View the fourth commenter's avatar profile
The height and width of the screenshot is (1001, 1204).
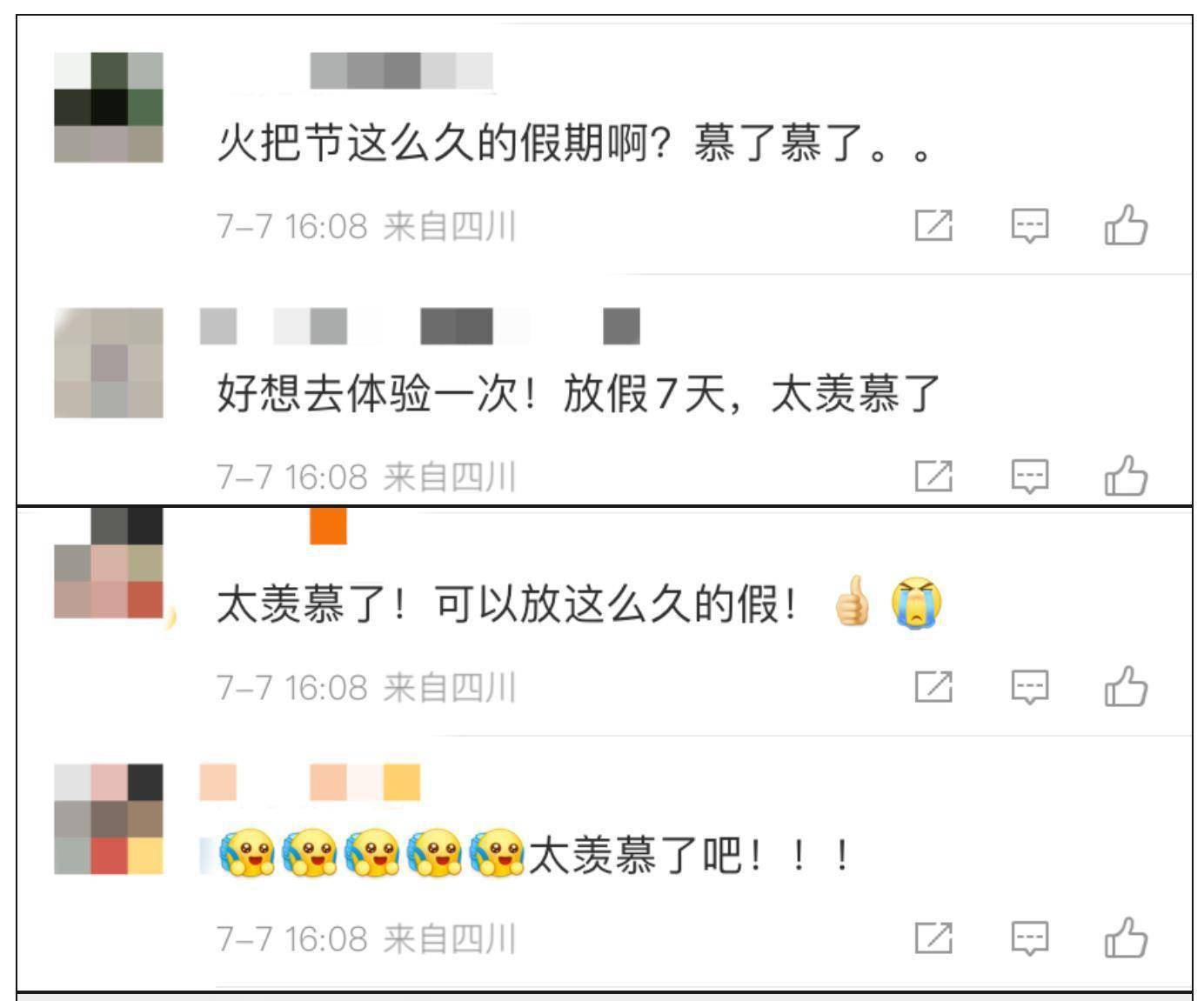[x=109, y=819]
